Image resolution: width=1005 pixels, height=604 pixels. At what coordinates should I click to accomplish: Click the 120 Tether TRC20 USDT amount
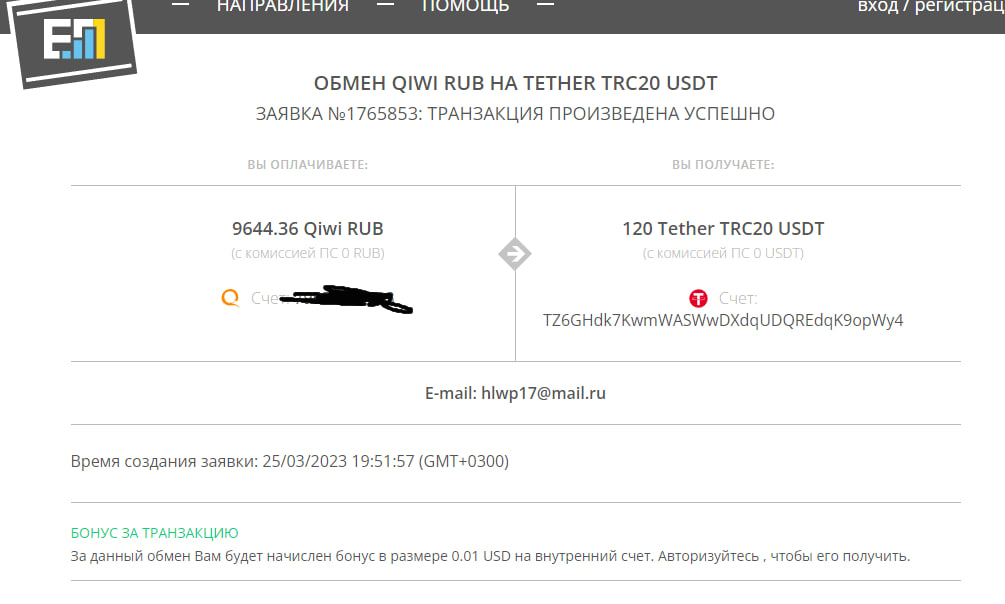click(723, 228)
